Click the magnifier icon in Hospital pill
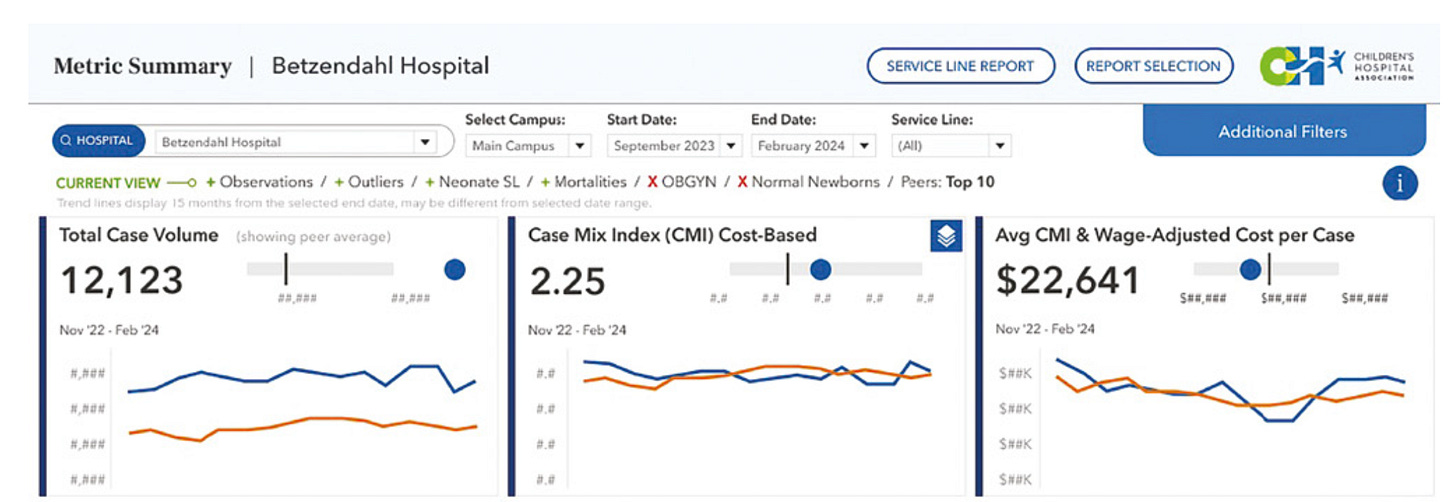1456x502 pixels. tap(66, 141)
